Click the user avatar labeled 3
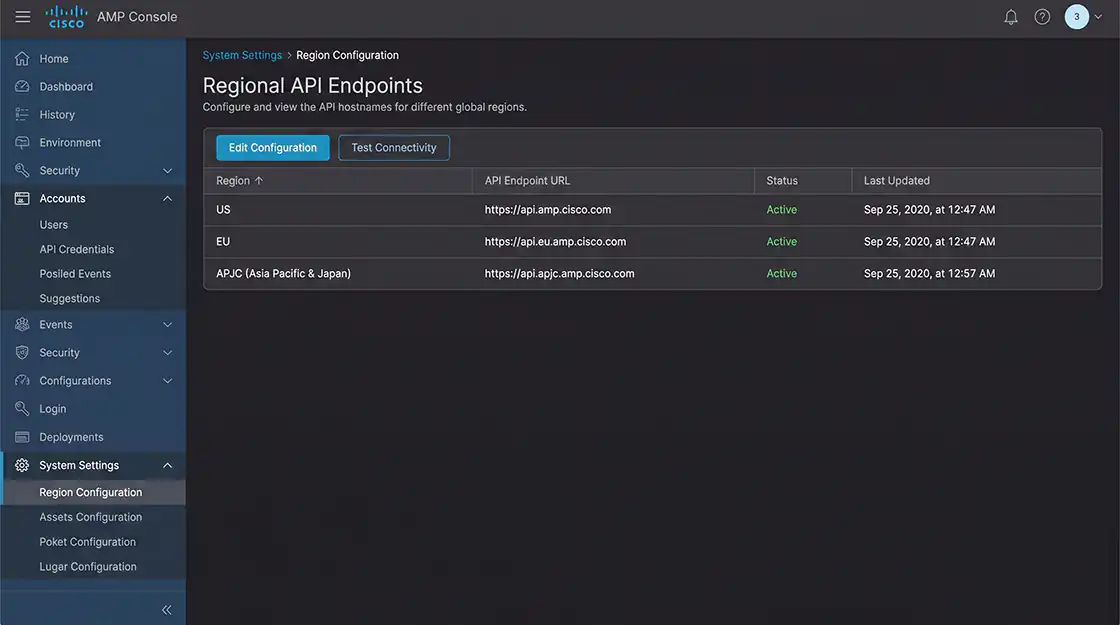The height and width of the screenshot is (625, 1120). (1076, 17)
